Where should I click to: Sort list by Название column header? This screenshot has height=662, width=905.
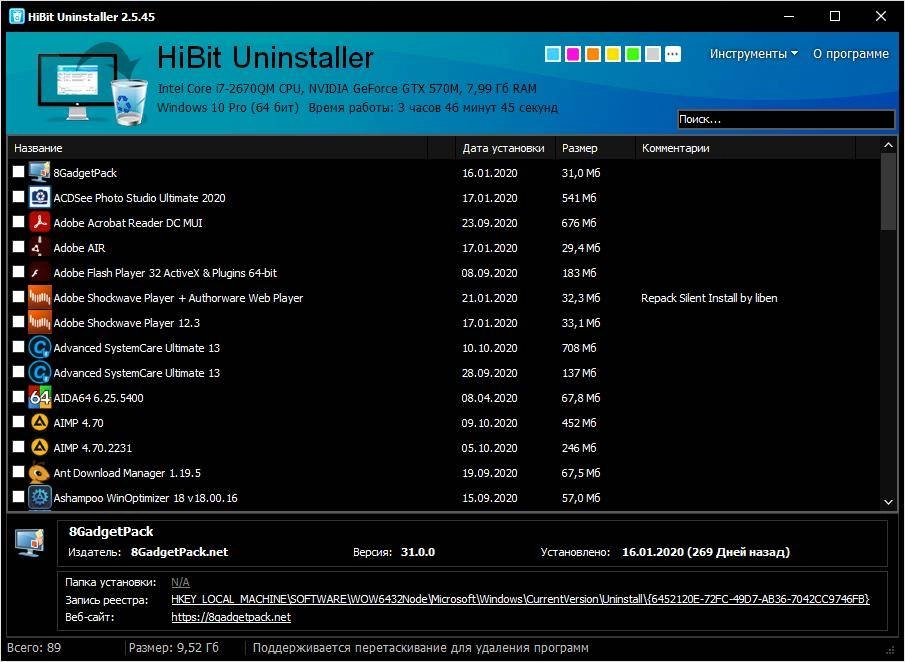(218, 148)
